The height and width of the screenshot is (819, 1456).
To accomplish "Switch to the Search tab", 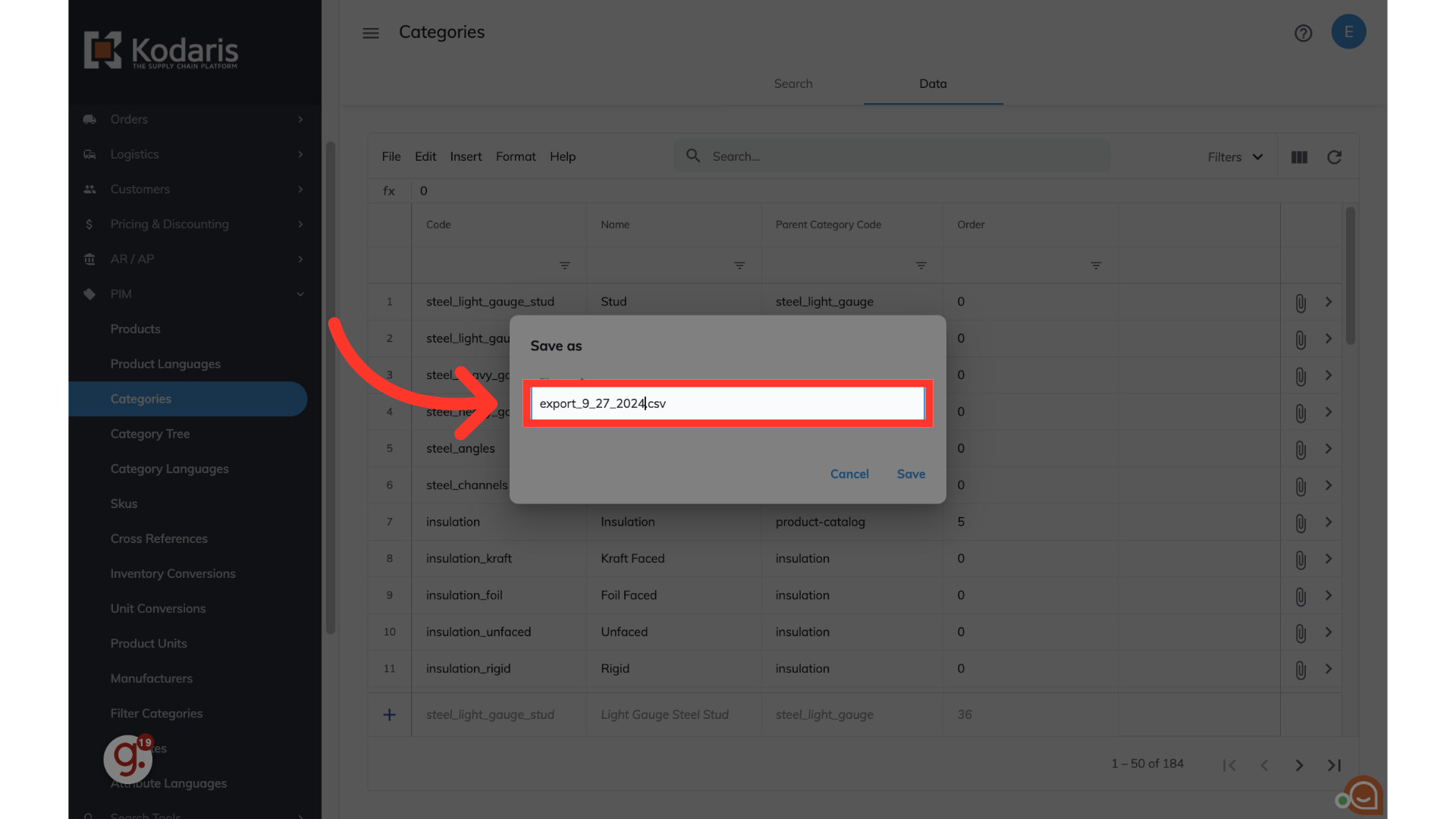I will [x=792, y=83].
